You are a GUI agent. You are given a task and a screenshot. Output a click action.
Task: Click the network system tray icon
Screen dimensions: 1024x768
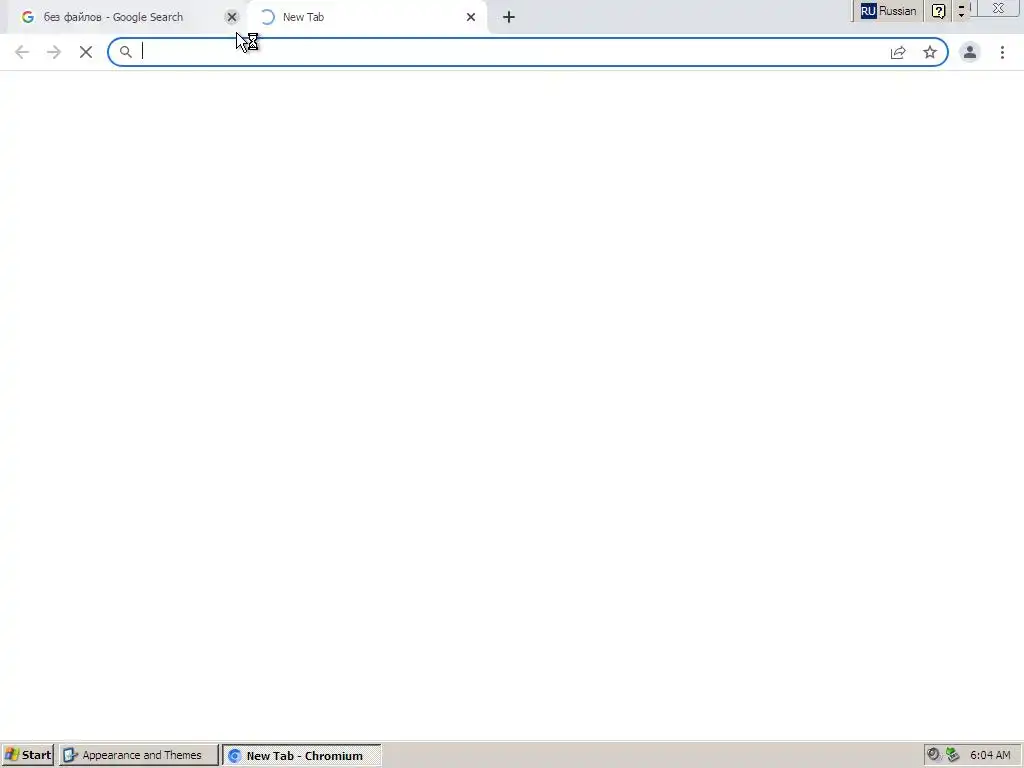(x=953, y=754)
